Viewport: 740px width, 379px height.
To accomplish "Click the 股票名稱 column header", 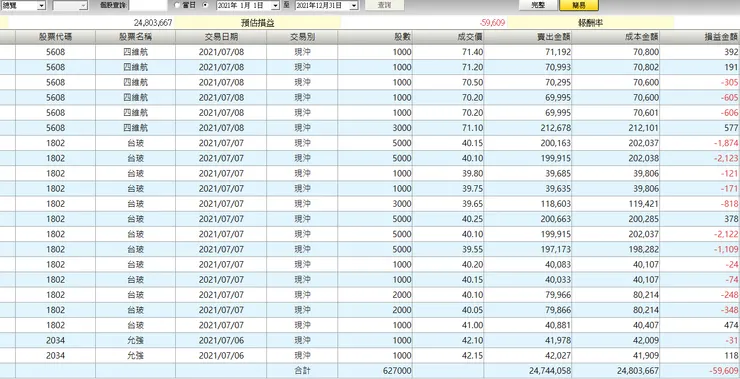I will click(135, 37).
